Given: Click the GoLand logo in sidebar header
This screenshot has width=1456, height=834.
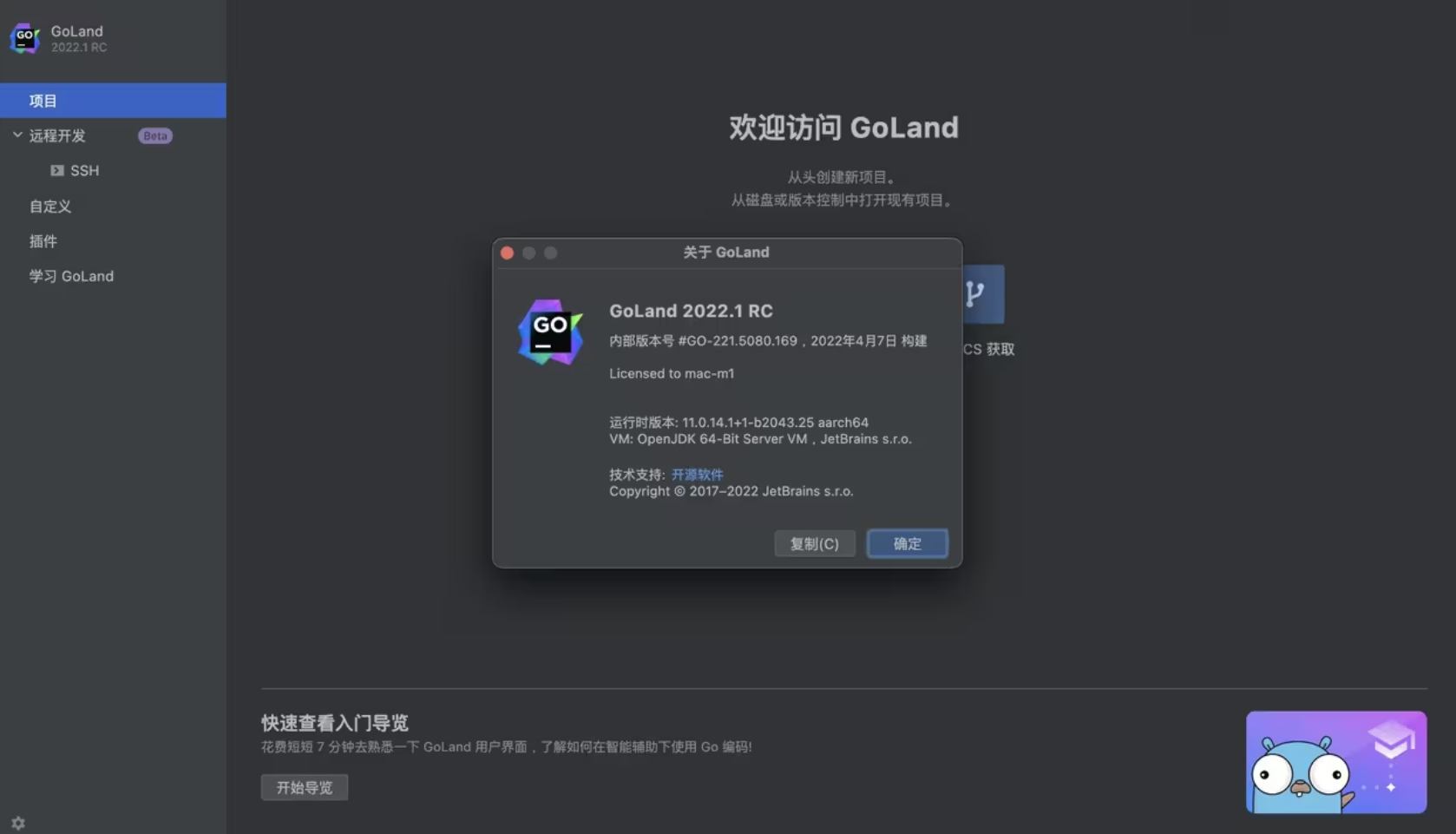Looking at the screenshot, I should 24,38.
